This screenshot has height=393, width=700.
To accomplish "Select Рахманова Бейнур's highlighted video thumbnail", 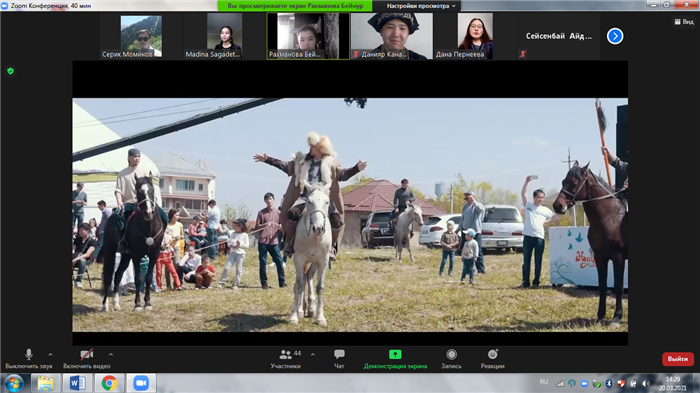I will click(x=308, y=36).
